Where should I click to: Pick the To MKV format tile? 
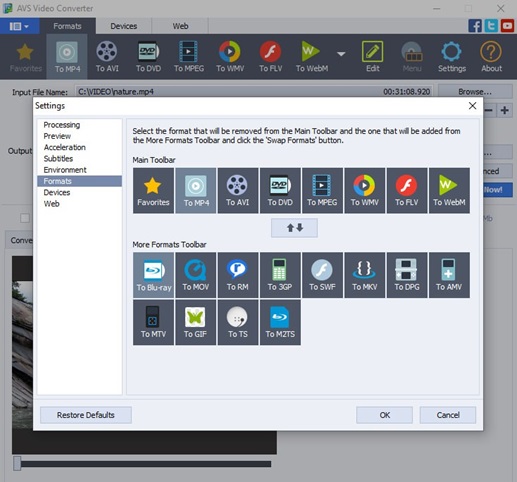click(365, 275)
